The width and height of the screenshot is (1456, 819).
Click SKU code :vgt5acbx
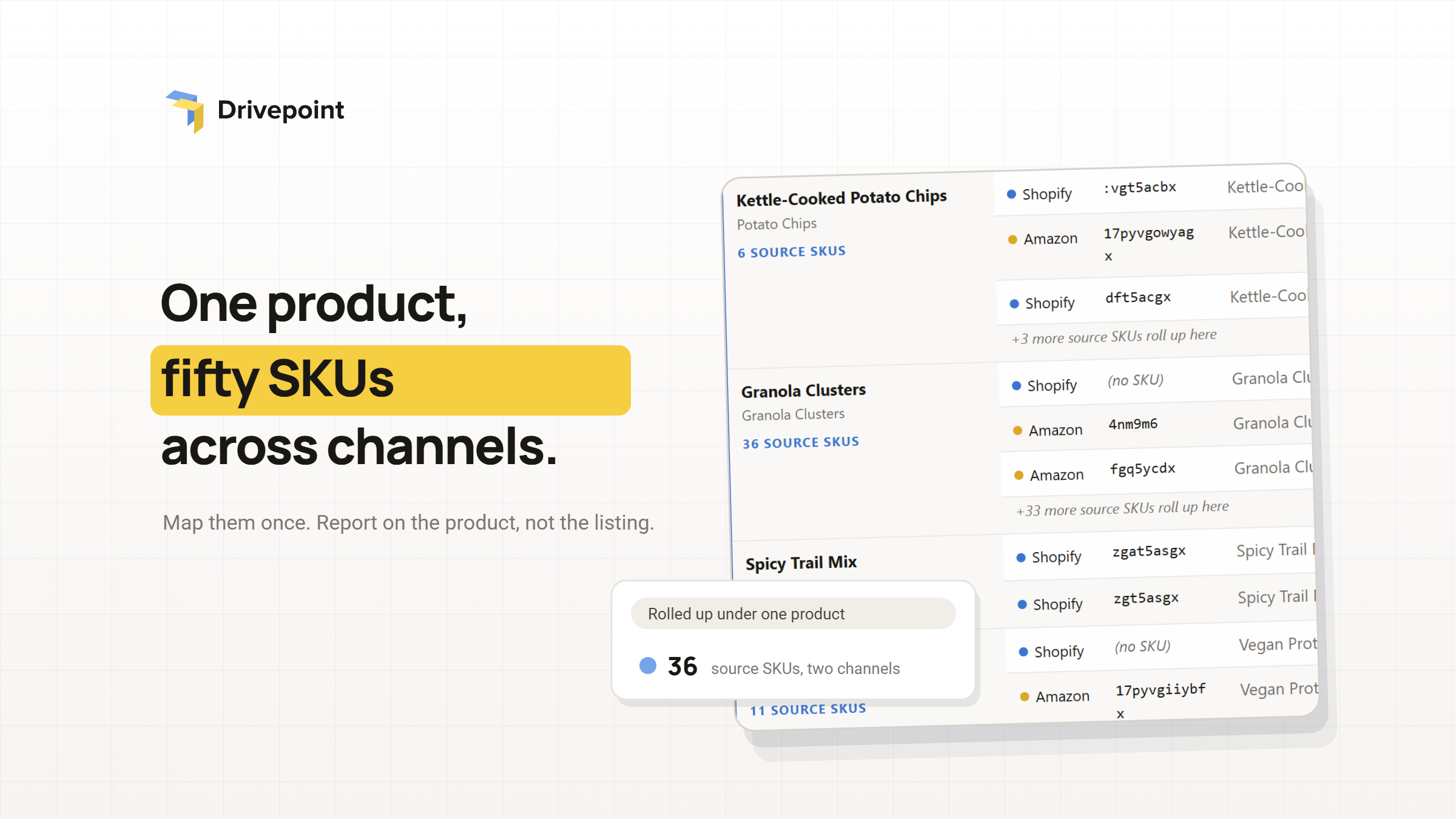pos(1140,187)
